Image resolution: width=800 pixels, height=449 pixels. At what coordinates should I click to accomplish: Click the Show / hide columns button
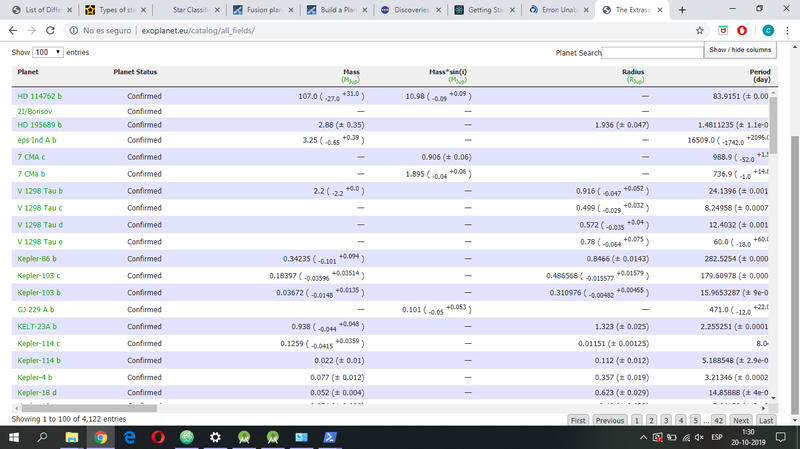740,50
